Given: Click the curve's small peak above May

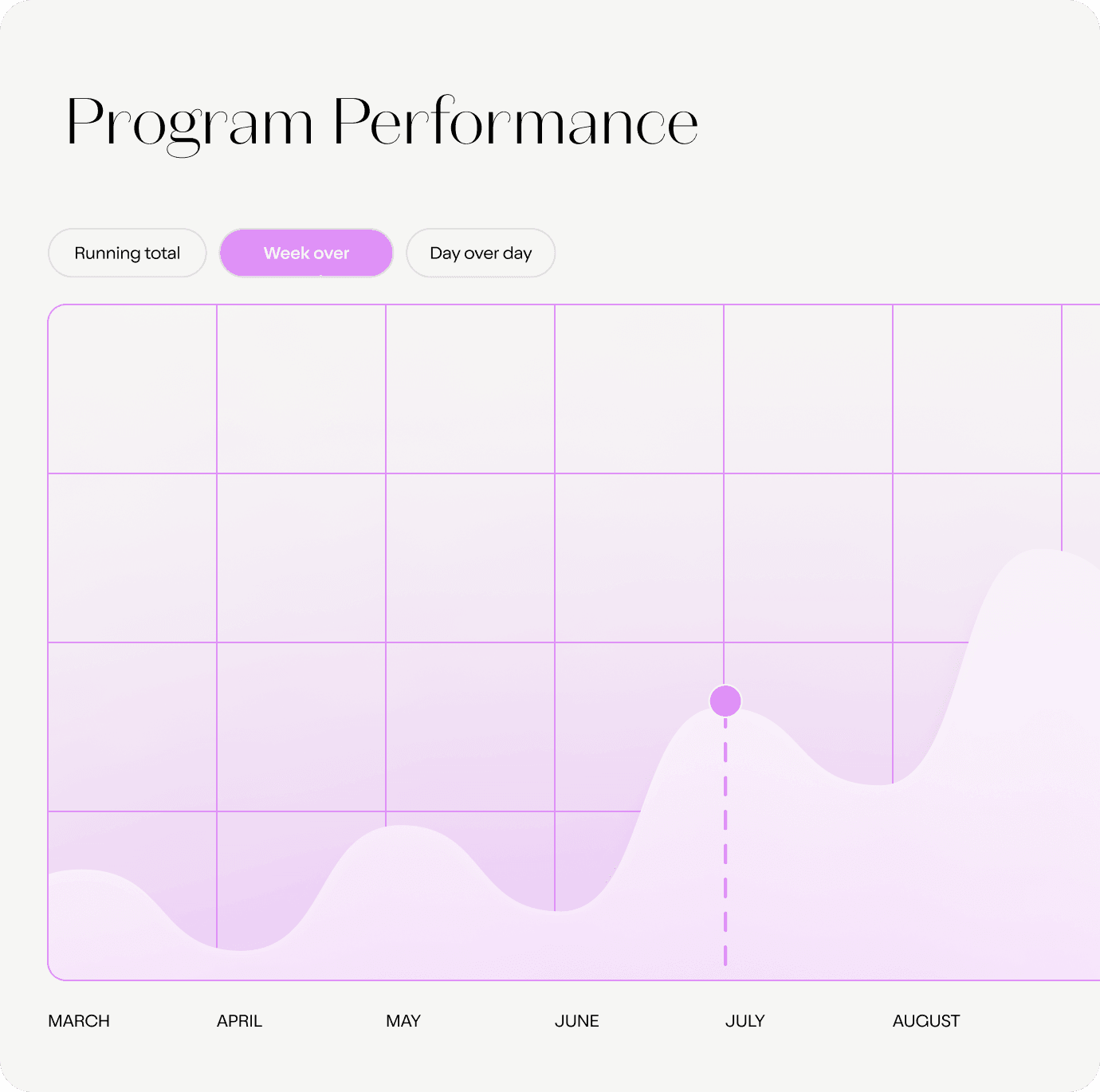Looking at the screenshot, I should click(401, 827).
